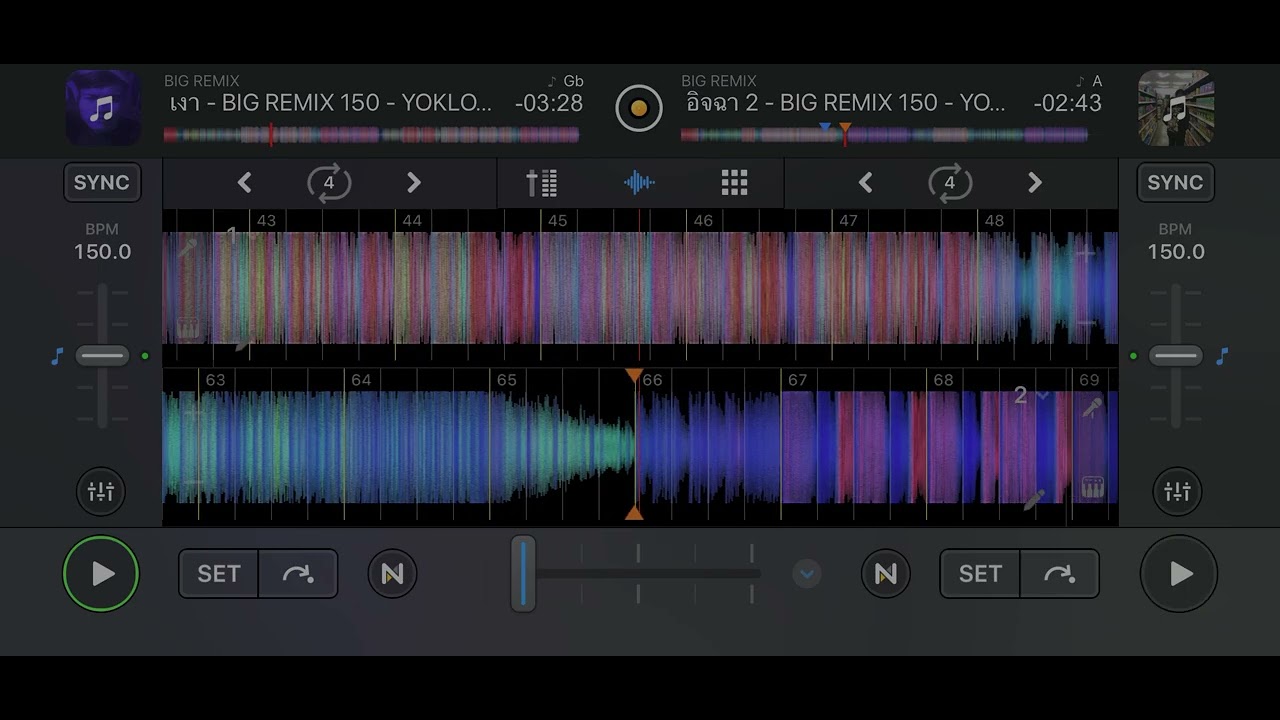Viewport: 1280px width, 720px height.
Task: Click the left deck tempo slider handle
Action: (x=102, y=356)
